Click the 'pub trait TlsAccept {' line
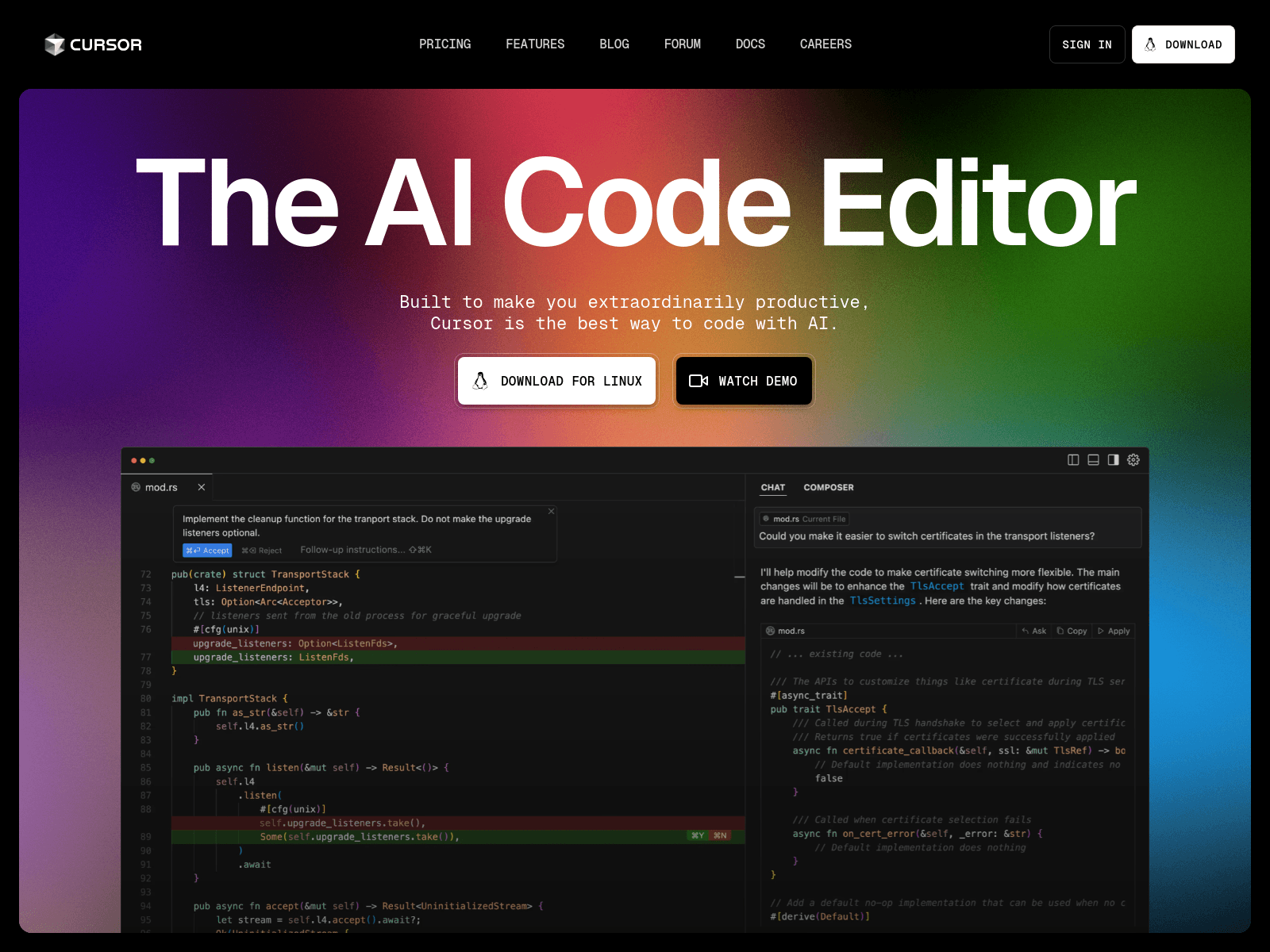 pyautogui.click(x=829, y=709)
